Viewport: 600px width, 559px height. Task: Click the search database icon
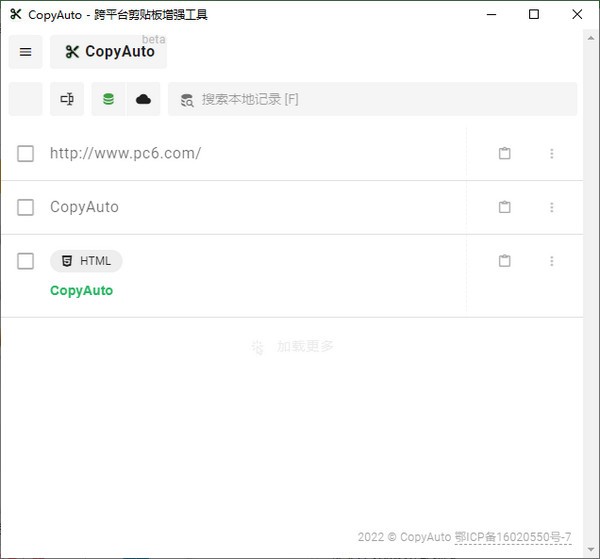(187, 100)
